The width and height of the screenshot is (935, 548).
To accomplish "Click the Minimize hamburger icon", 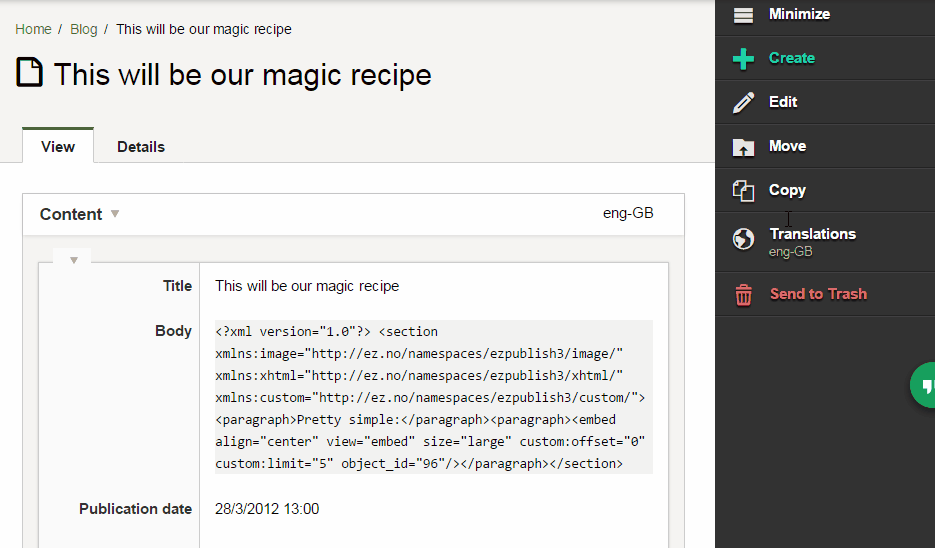I will (743, 15).
